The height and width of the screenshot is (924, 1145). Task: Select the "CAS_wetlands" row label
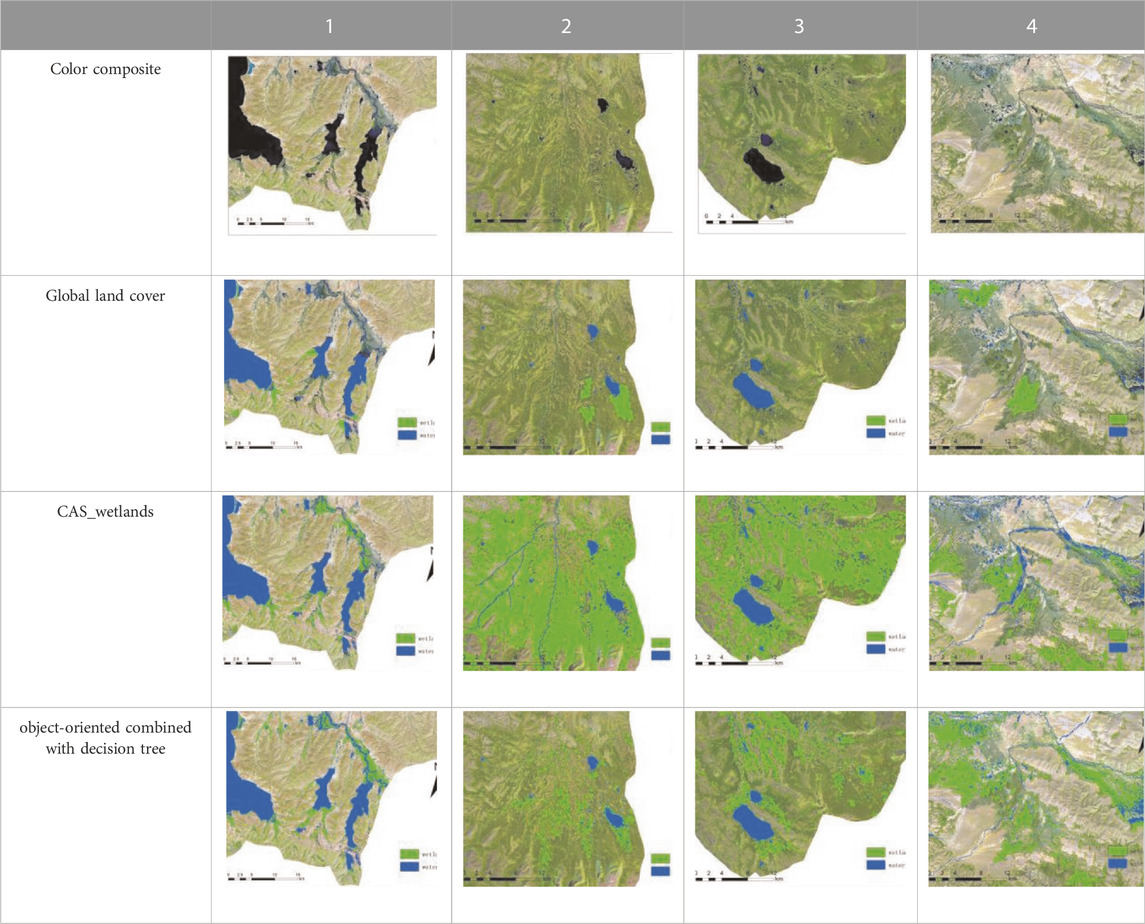[x=105, y=511]
